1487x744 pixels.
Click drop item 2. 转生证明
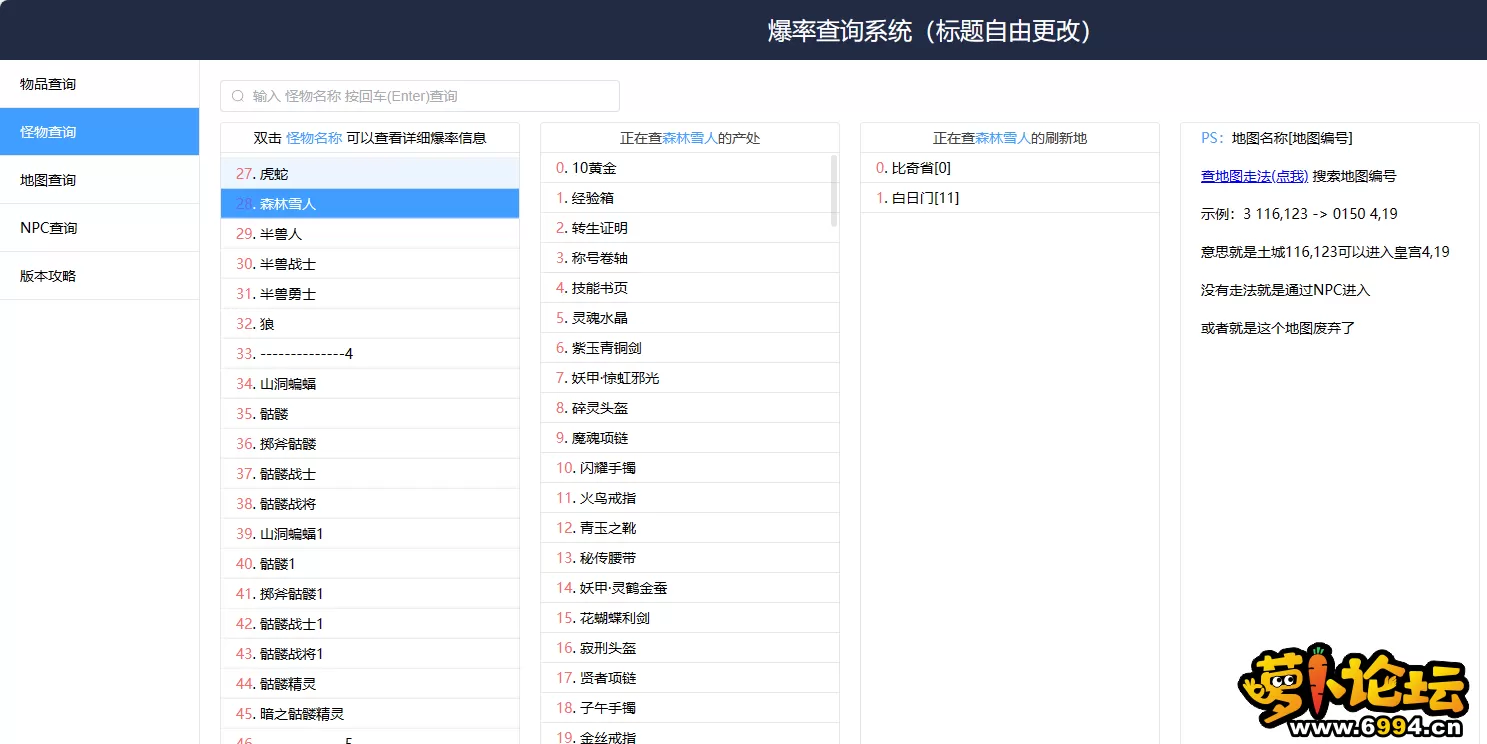click(x=690, y=228)
